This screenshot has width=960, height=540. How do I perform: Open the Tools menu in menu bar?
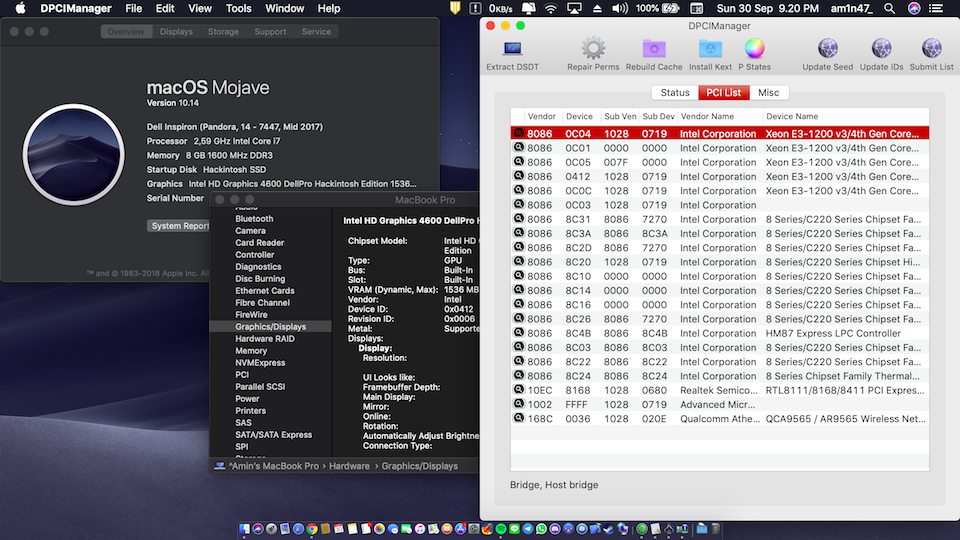pos(239,9)
